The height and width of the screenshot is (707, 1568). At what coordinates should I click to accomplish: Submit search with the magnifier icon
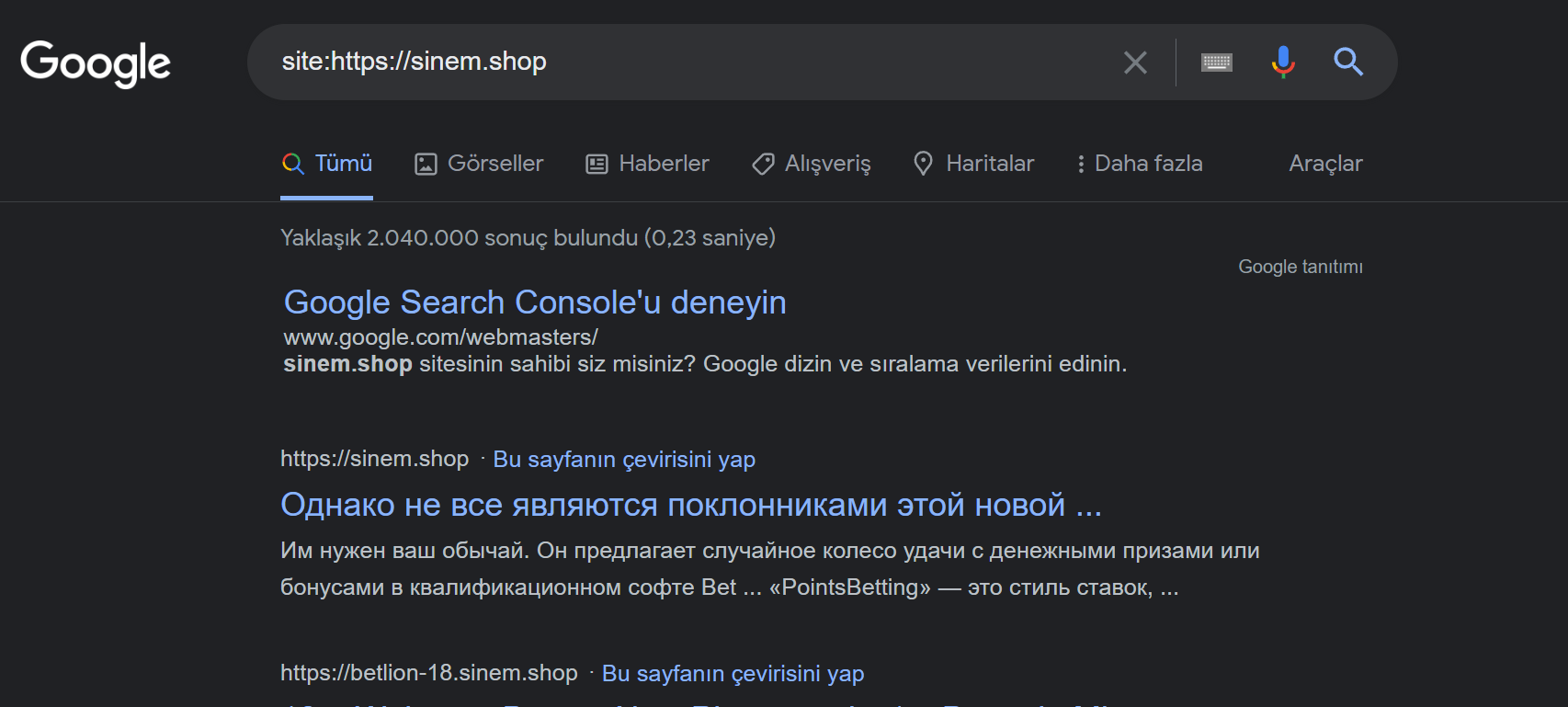point(1348,62)
